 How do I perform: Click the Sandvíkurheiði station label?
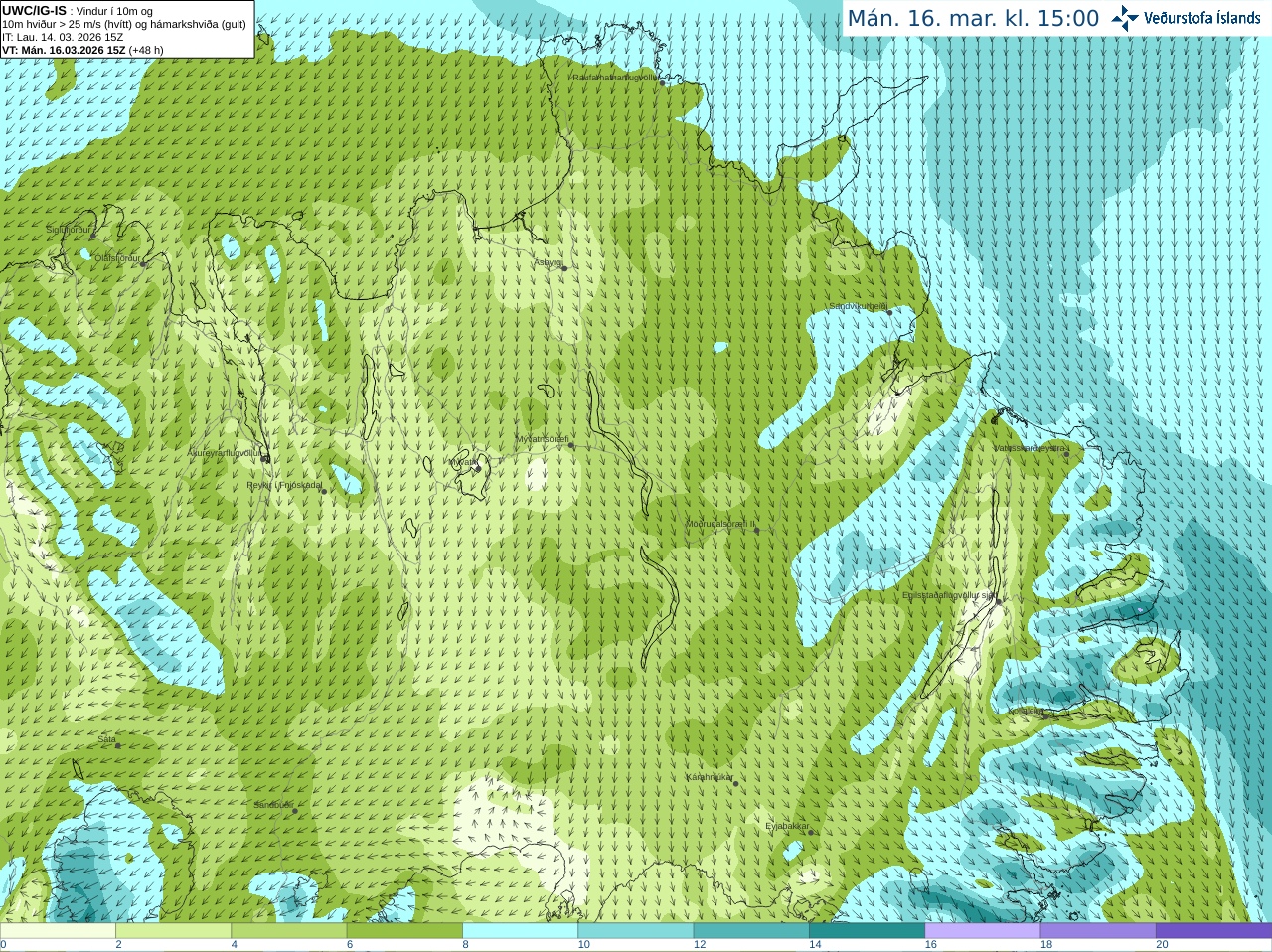(x=859, y=307)
